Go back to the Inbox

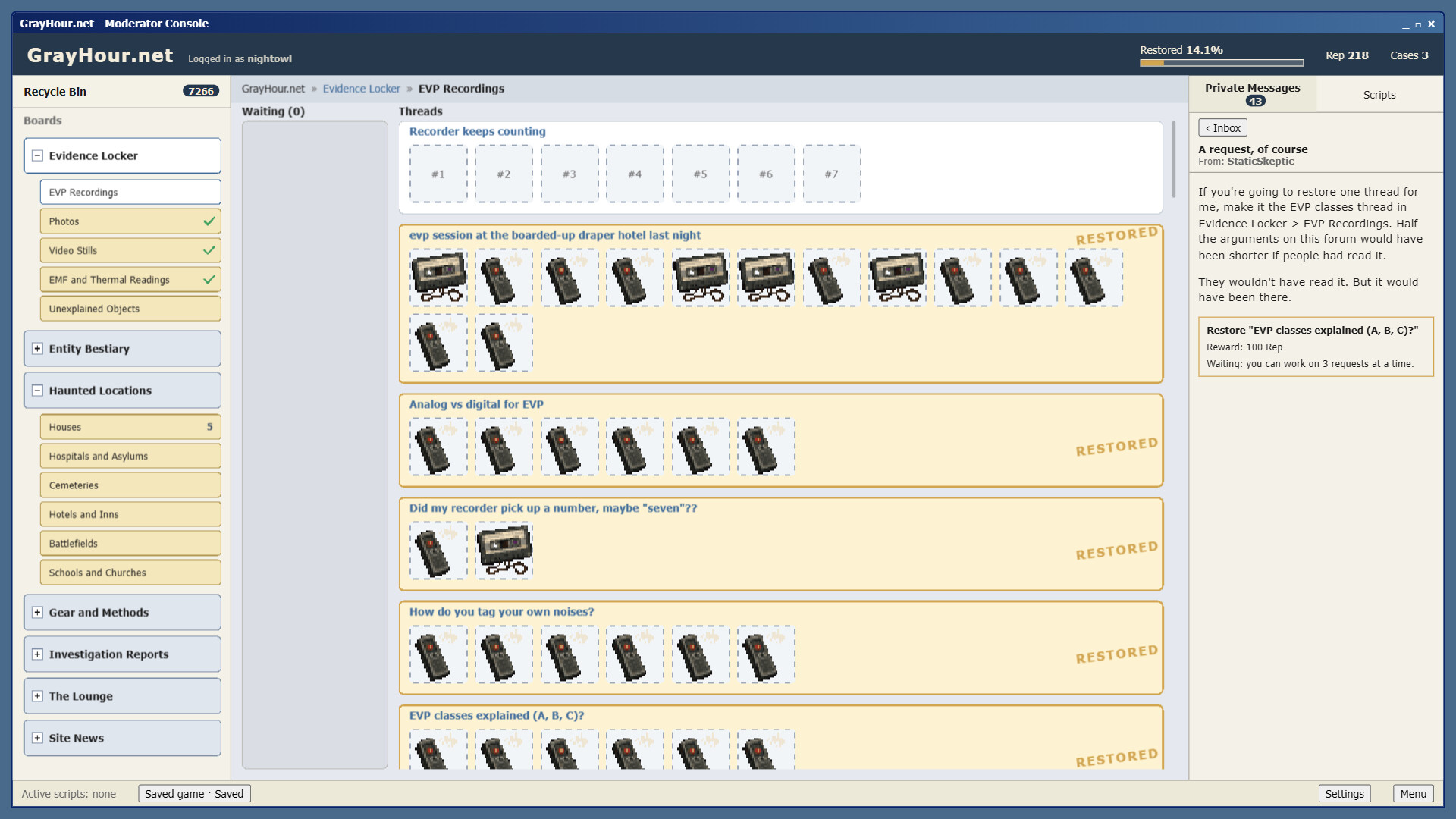click(x=1222, y=128)
